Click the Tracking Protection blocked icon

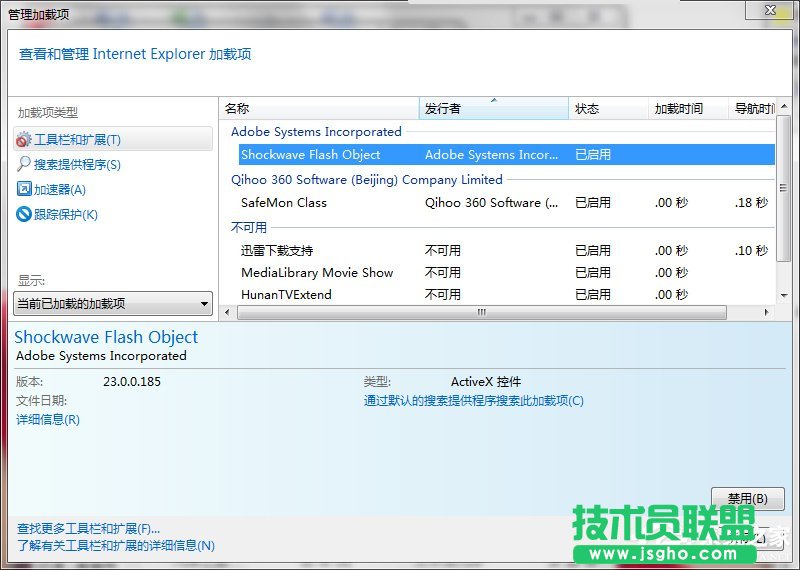[x=23, y=214]
